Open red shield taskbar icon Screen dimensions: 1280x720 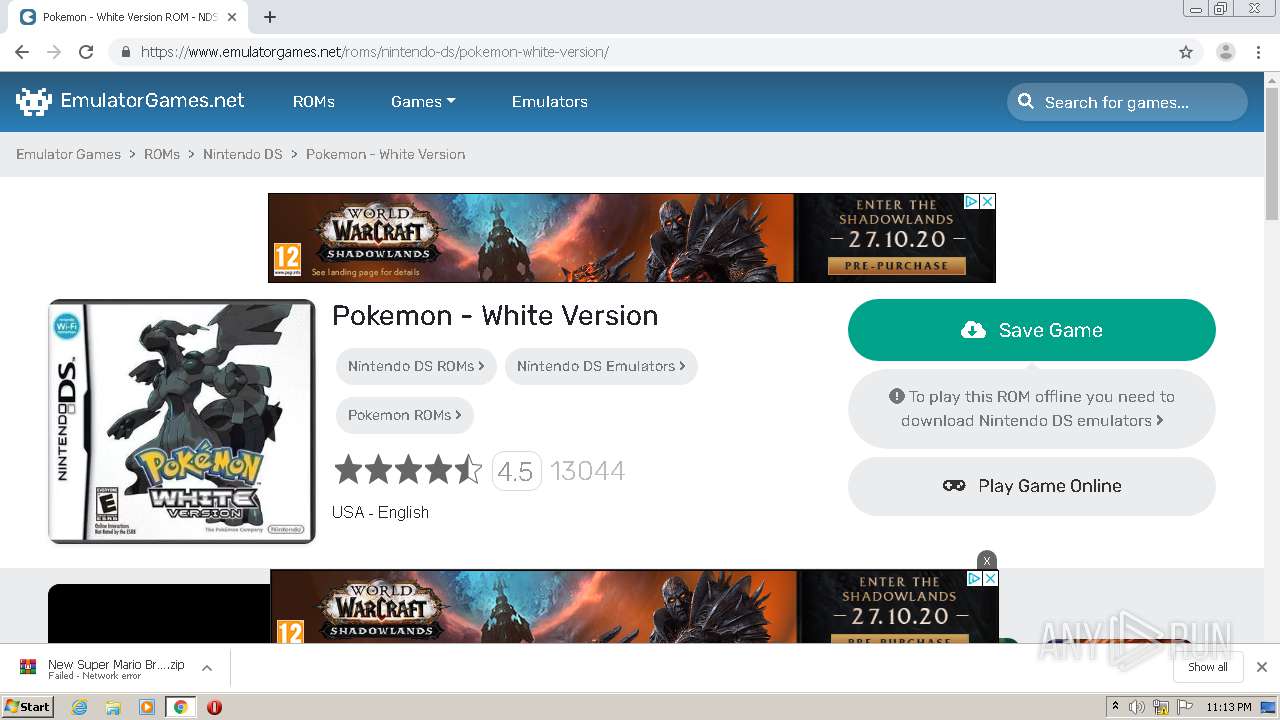tap(214, 707)
